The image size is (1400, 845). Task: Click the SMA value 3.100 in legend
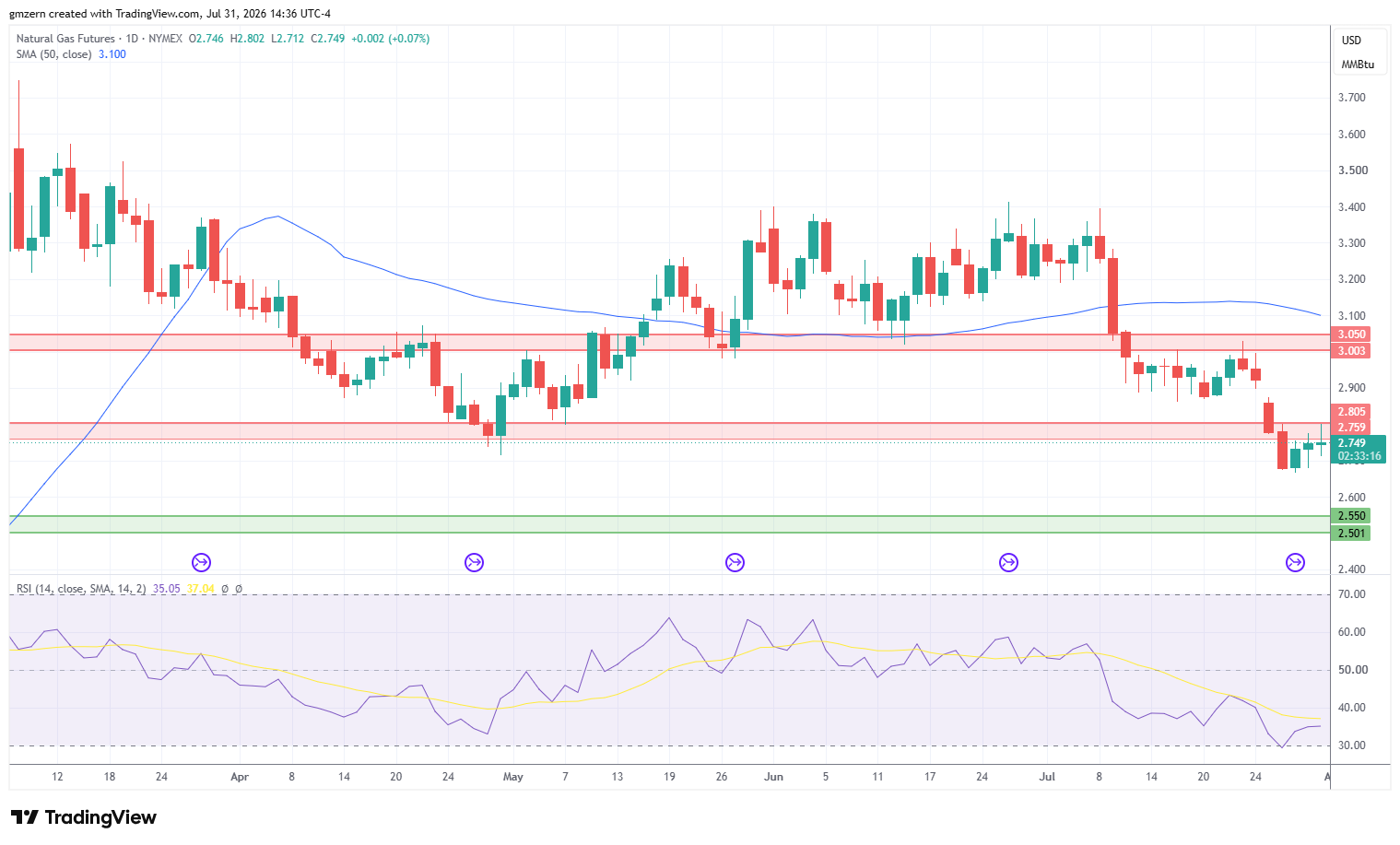click(x=112, y=54)
